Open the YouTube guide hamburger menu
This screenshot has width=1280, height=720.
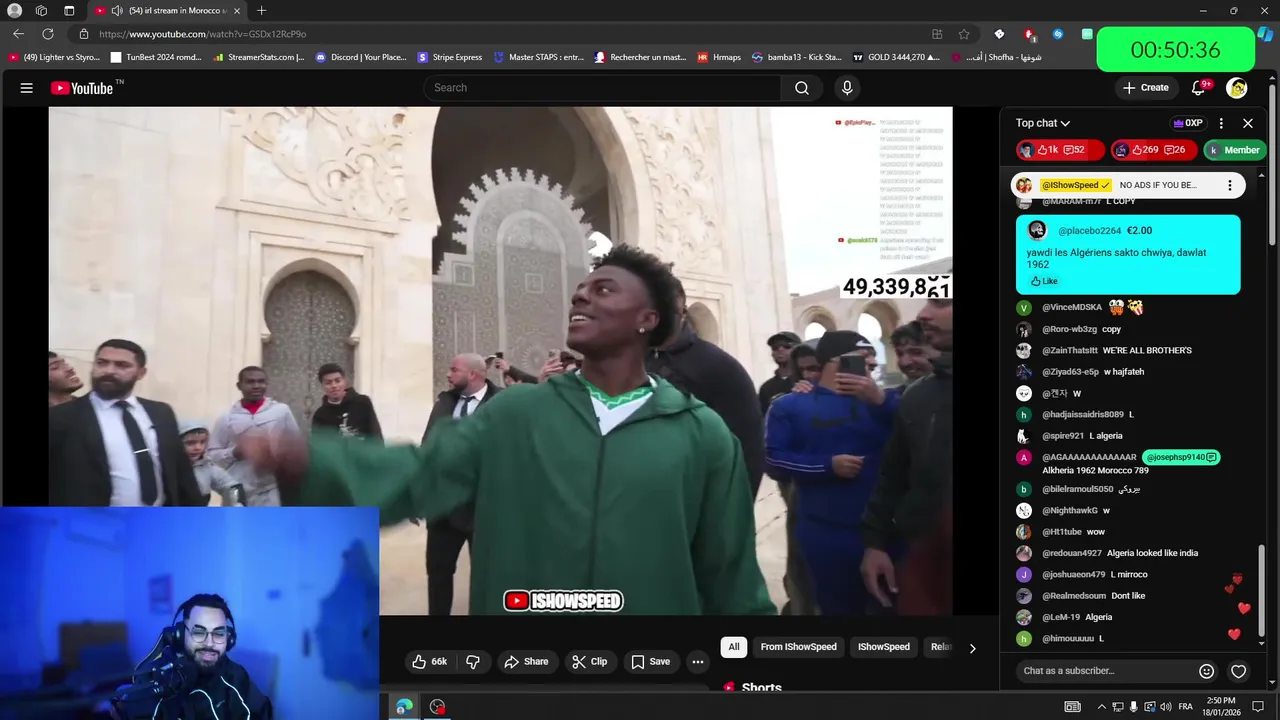(26, 88)
